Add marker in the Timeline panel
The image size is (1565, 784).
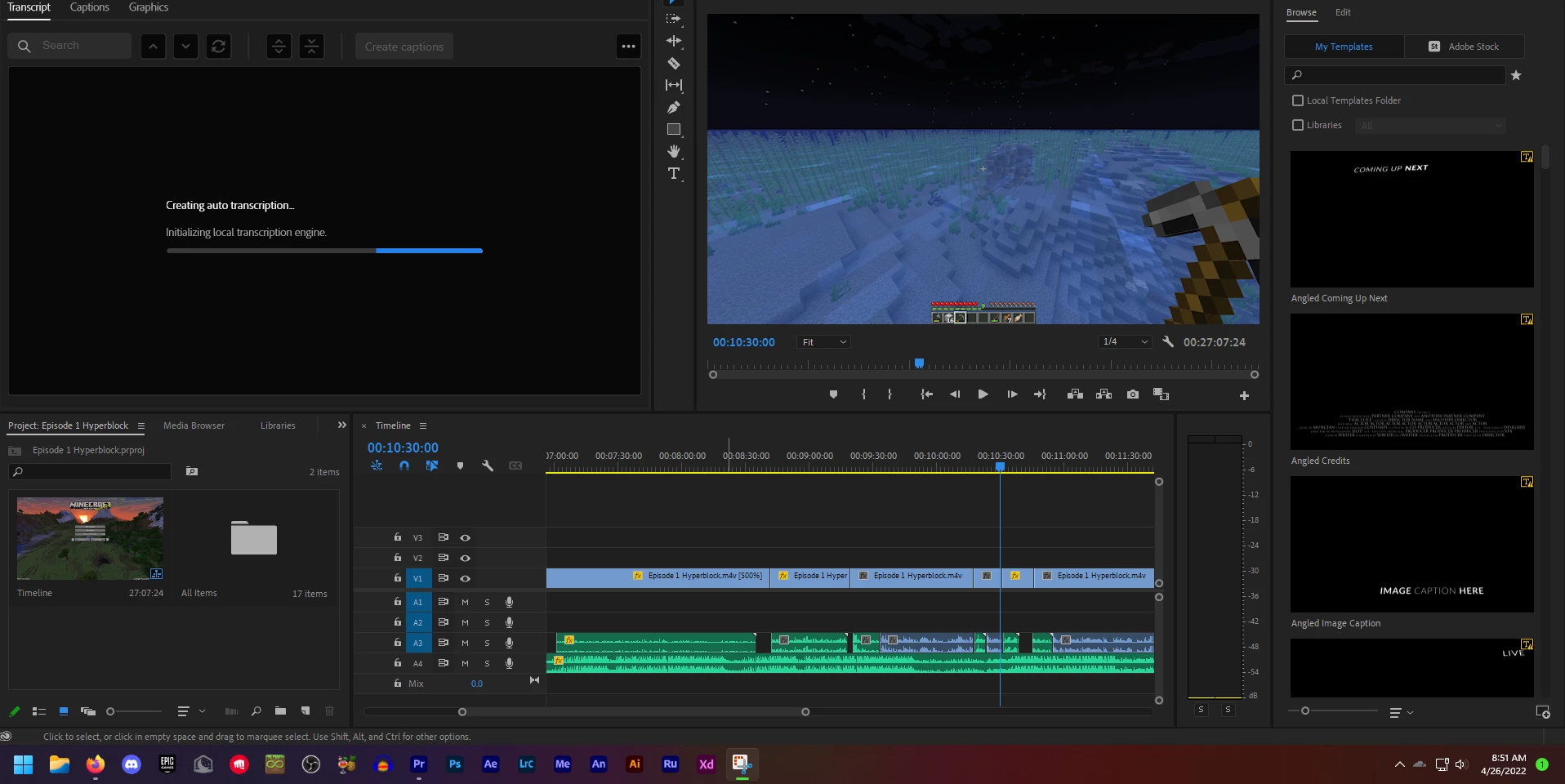[460, 465]
